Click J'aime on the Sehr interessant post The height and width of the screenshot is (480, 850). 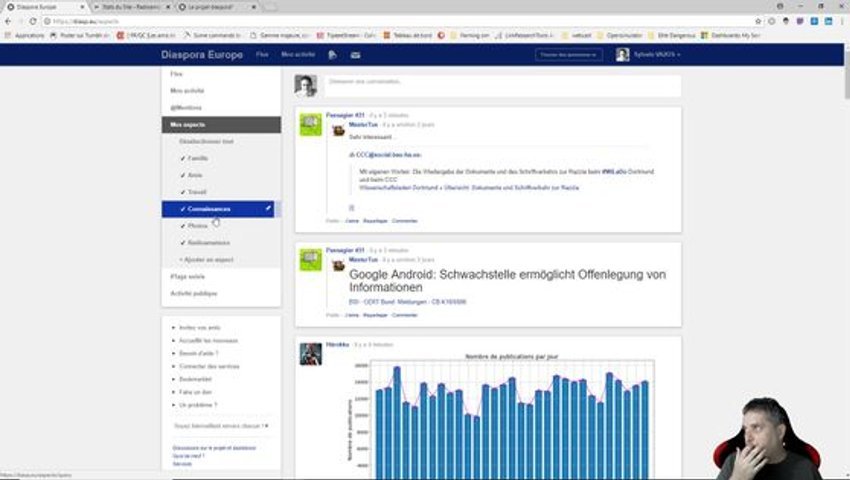coord(352,221)
